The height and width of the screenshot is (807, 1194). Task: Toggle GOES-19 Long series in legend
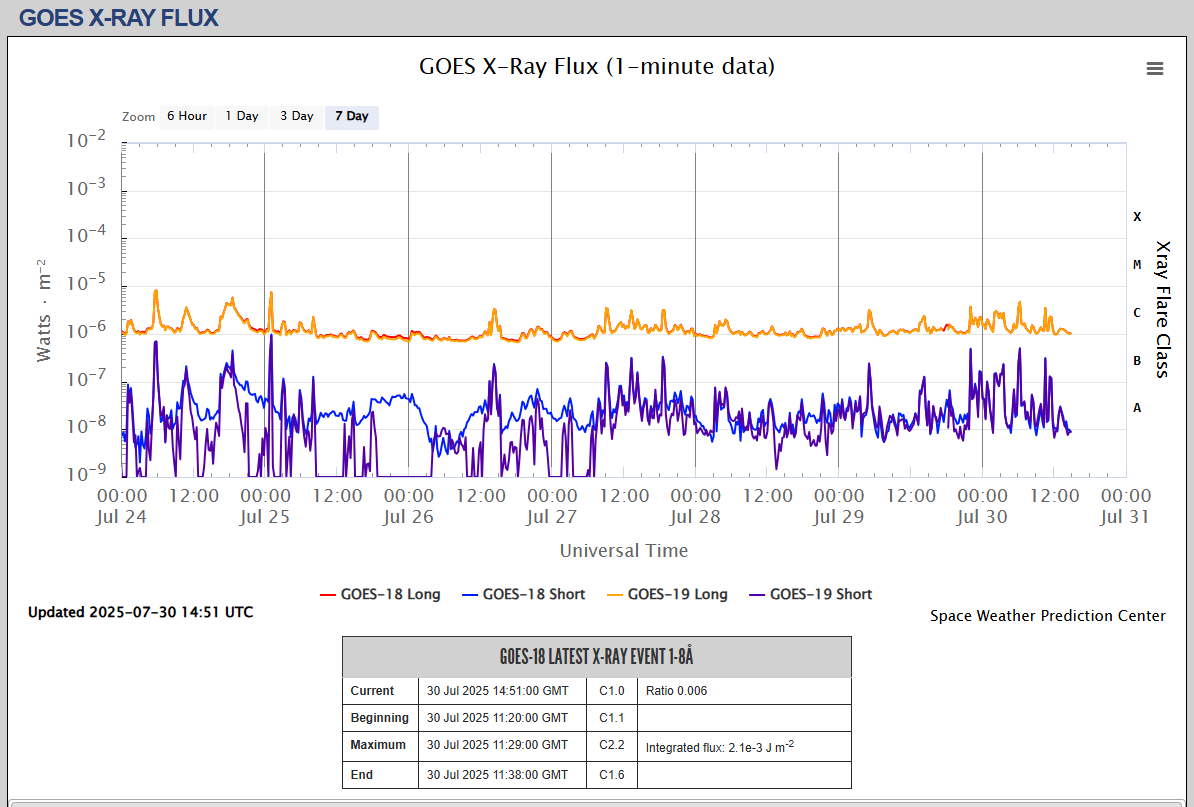click(x=667, y=595)
